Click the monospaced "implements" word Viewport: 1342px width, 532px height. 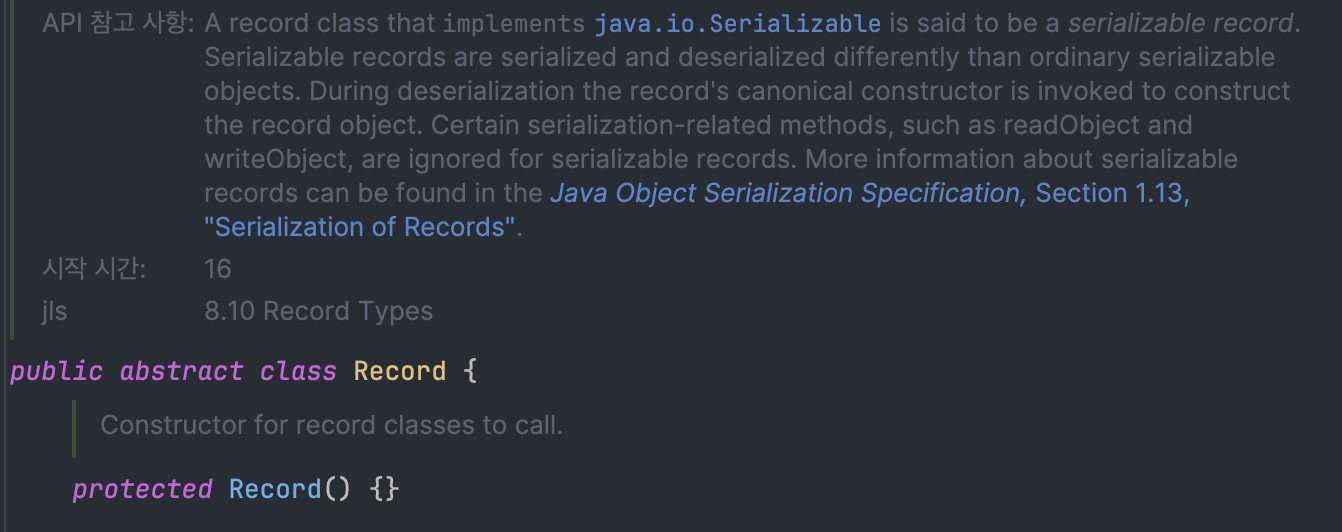(514, 24)
